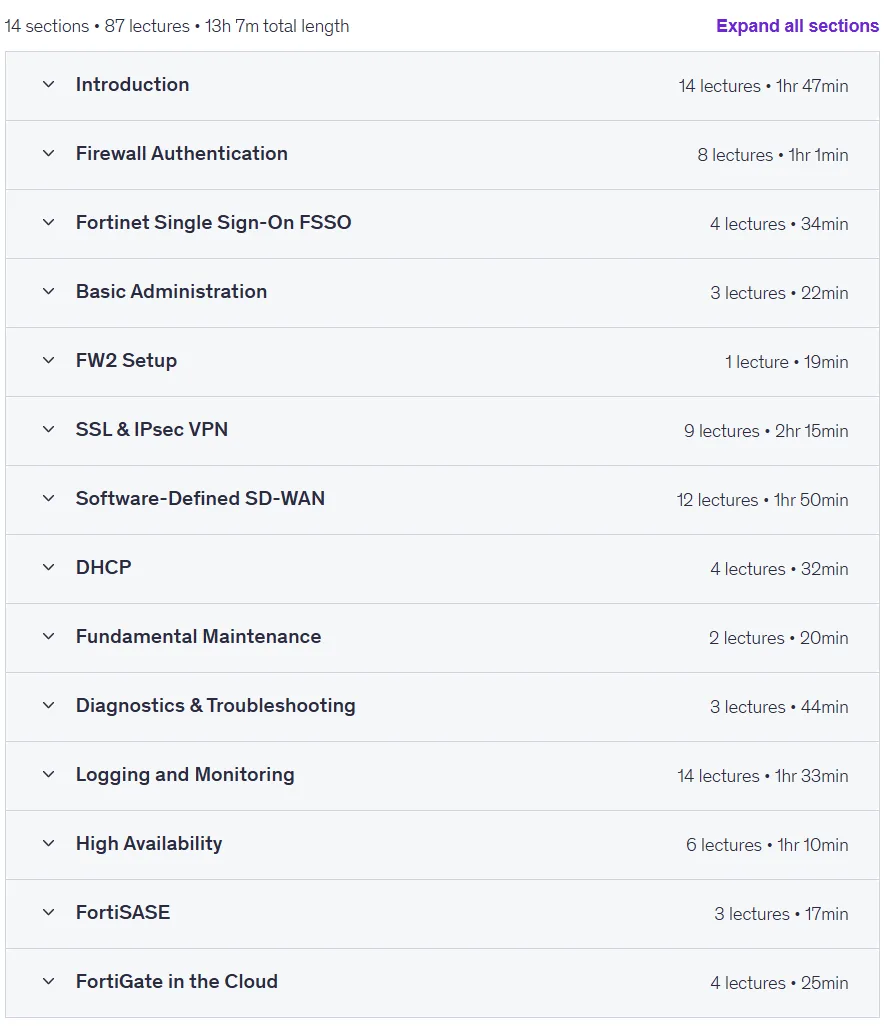Click the Diagnostics & Troubleshooting chevron
885x1026 pixels.
click(x=48, y=705)
